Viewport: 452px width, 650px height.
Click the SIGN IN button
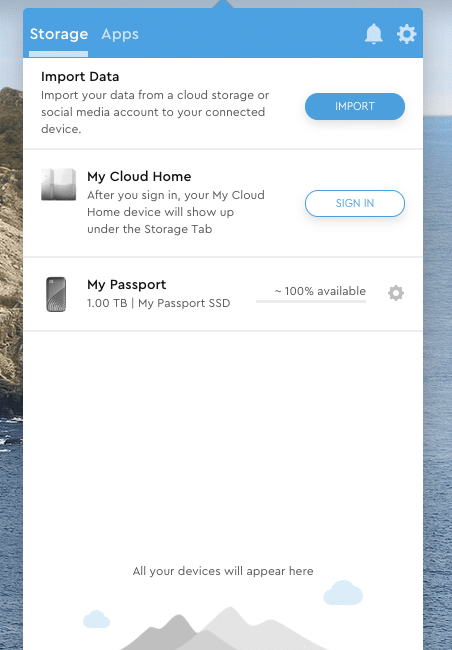coord(355,203)
